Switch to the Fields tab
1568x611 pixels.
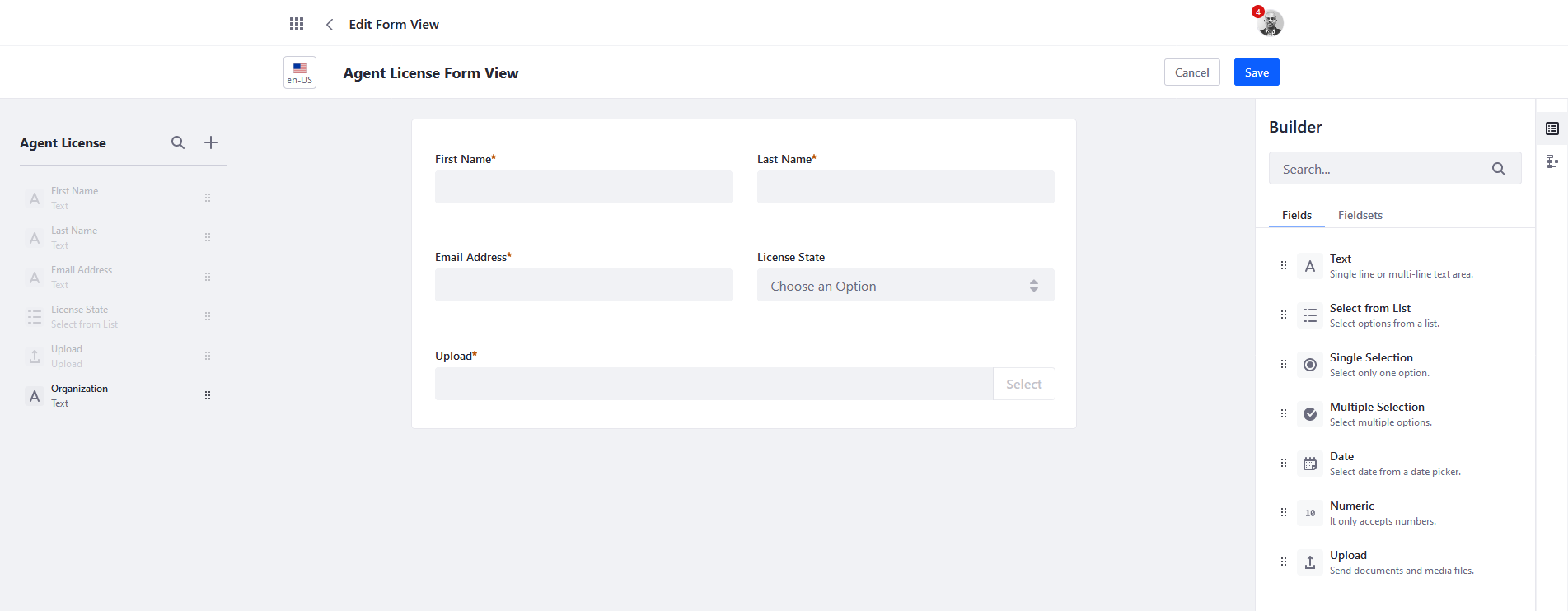[x=1296, y=215]
